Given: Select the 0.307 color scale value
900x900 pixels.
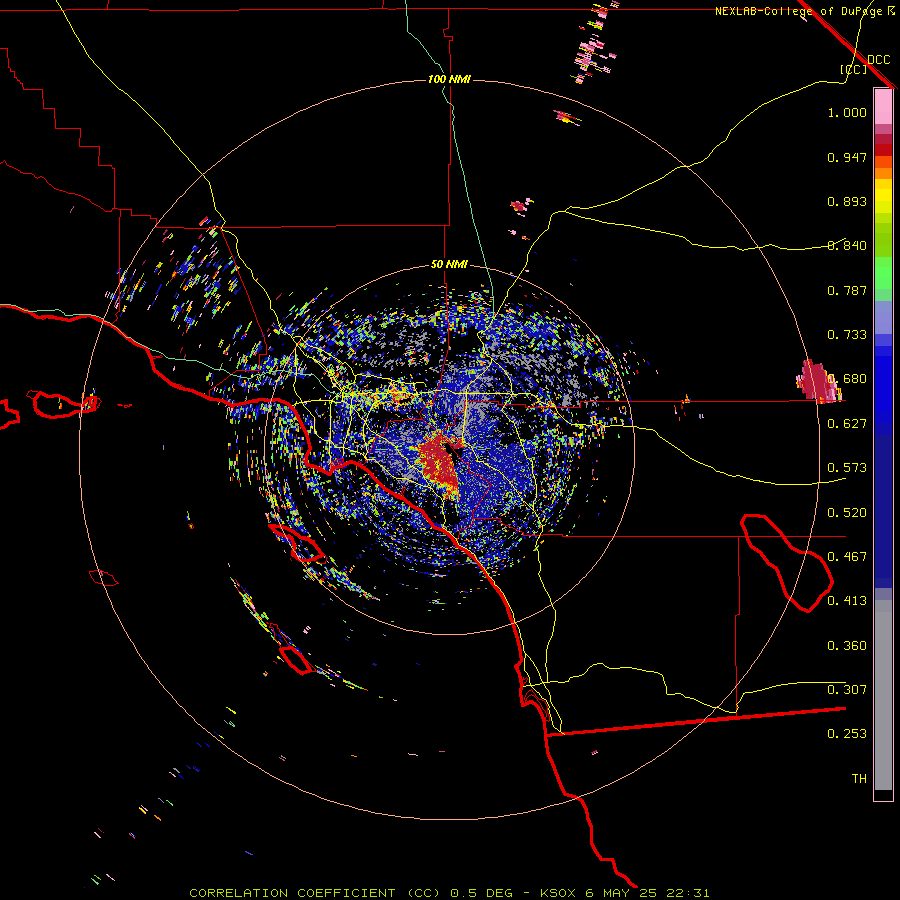Looking at the screenshot, I should pyautogui.click(x=847, y=690).
